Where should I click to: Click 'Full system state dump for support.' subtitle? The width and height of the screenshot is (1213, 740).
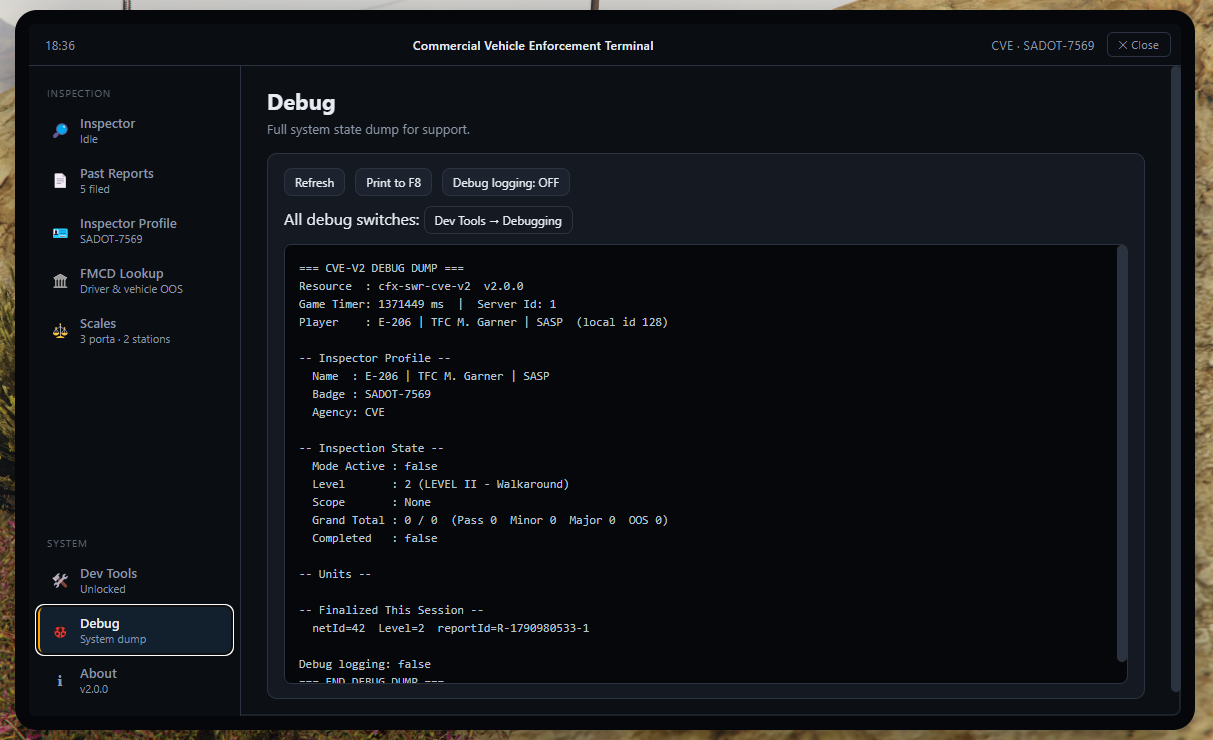[x=368, y=130]
